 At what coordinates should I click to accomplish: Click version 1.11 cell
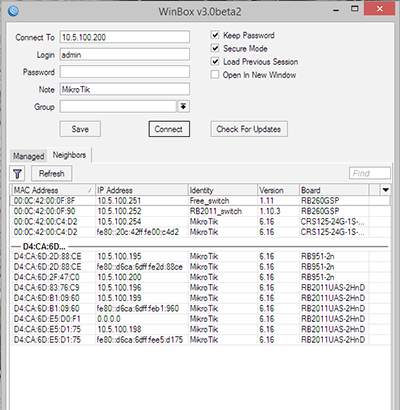pyautogui.click(x=266, y=201)
